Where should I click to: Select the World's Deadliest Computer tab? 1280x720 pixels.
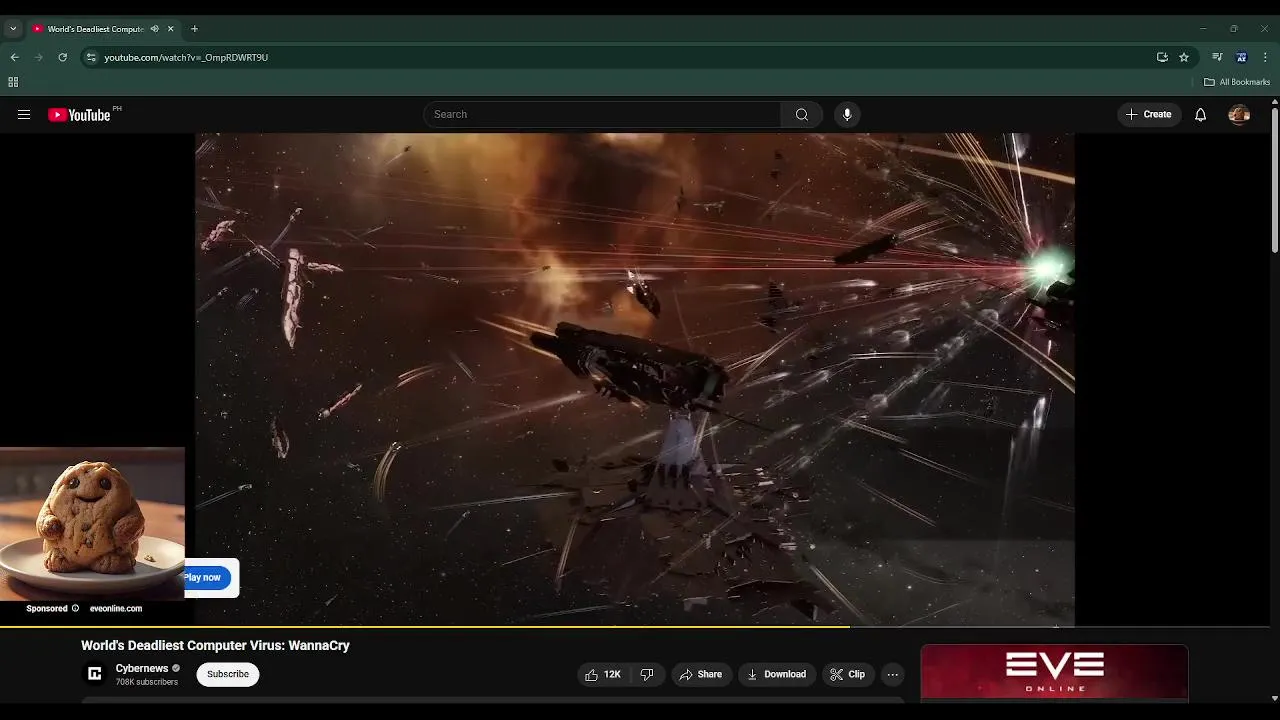pos(95,29)
